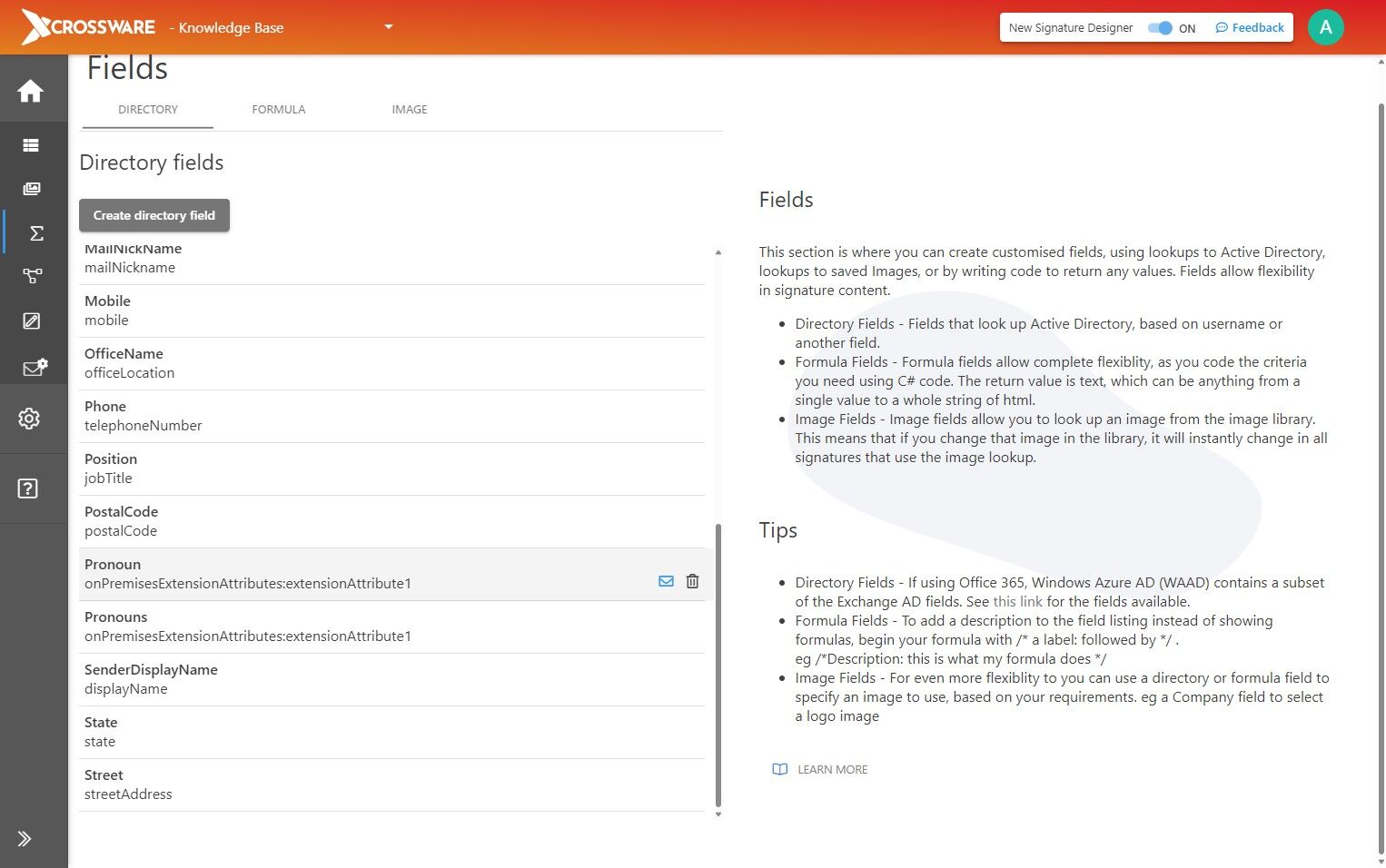Click the envelope icon on Pronoun row
Screen dimensions: 1386x868
666,581
